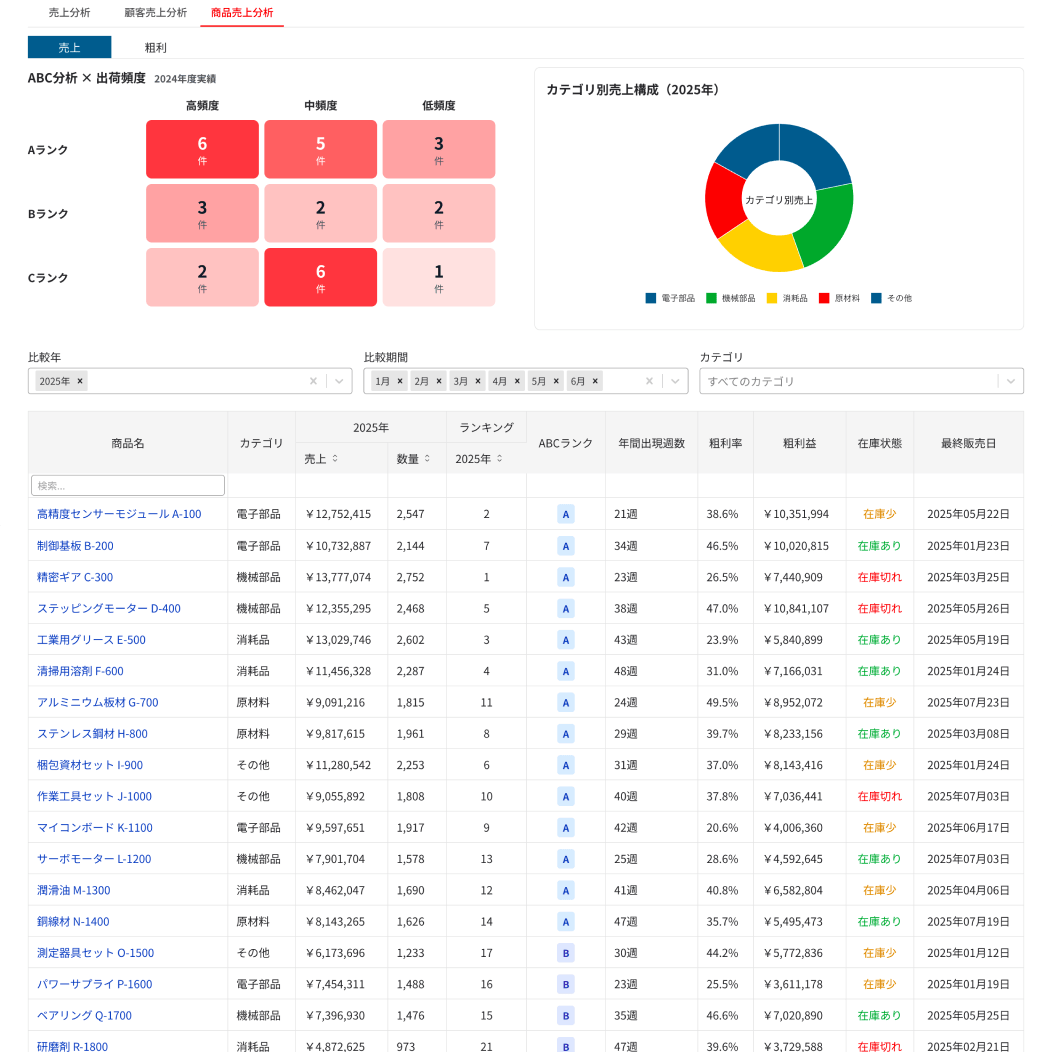Click 粗利益 value ¥10,841,107

[x=796, y=609]
